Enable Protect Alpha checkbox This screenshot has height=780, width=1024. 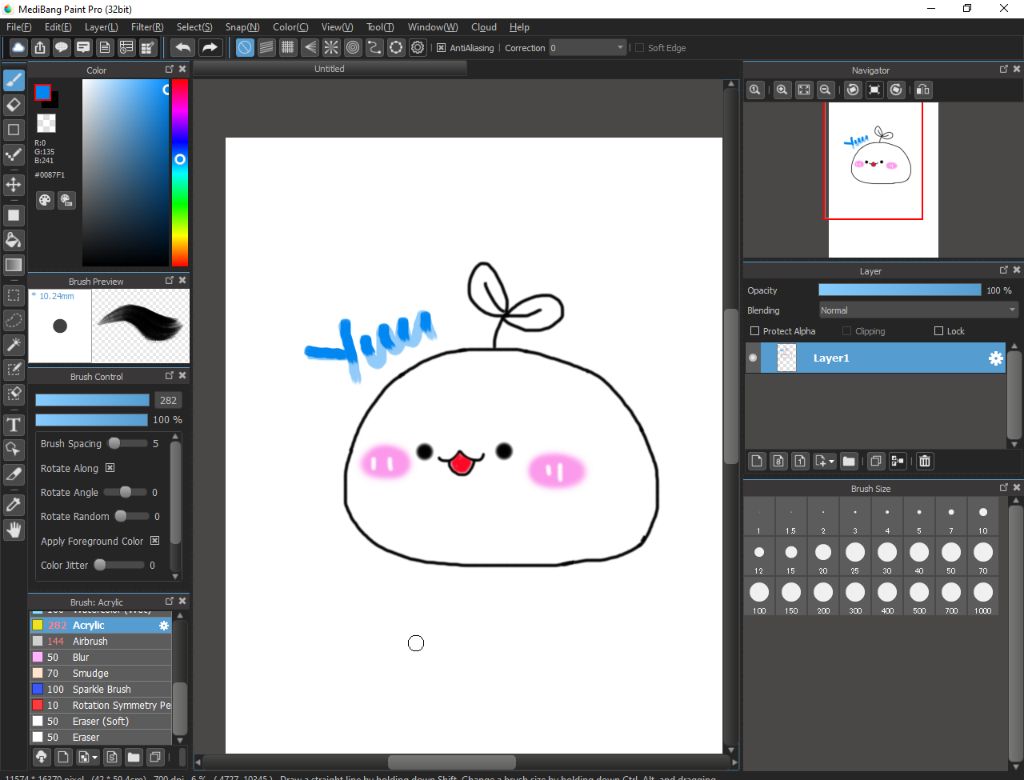[754, 331]
